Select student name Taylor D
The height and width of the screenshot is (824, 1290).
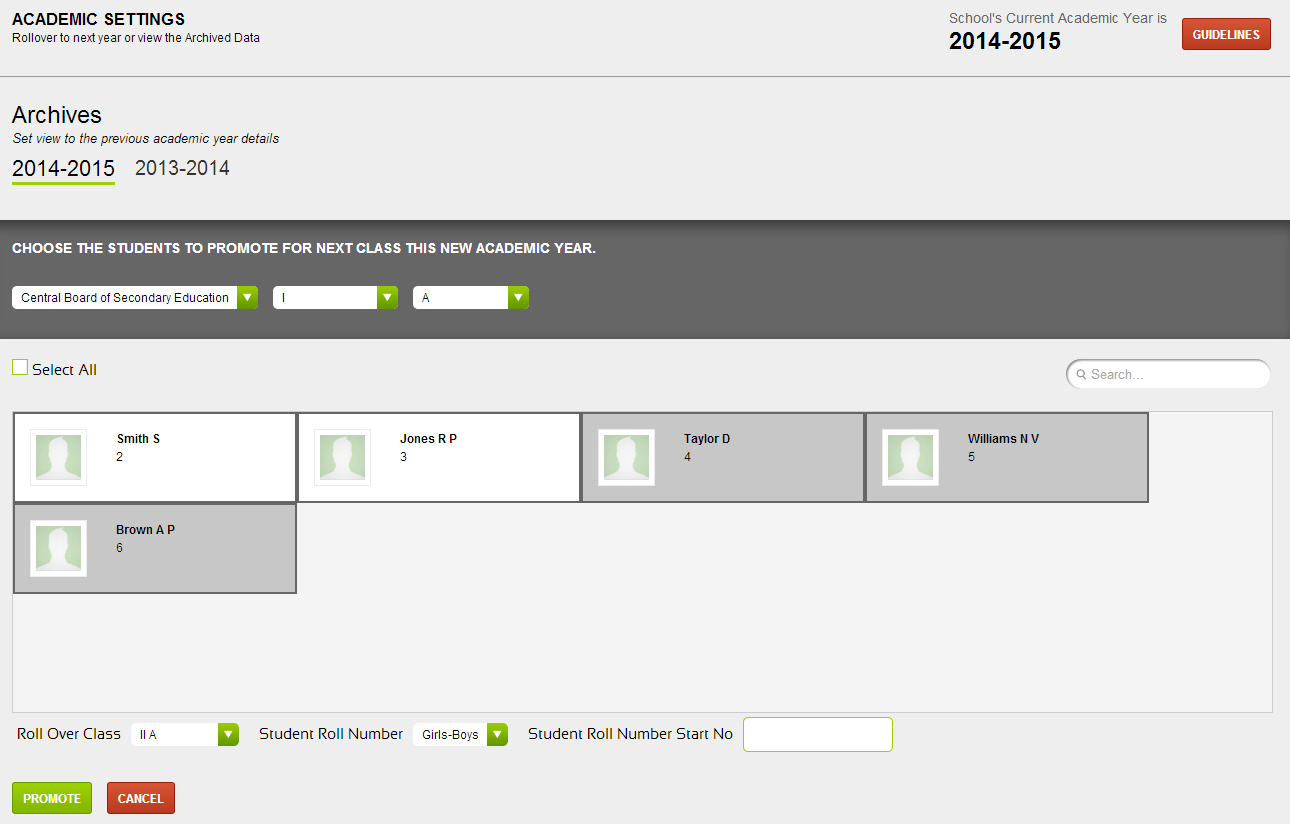707,439
